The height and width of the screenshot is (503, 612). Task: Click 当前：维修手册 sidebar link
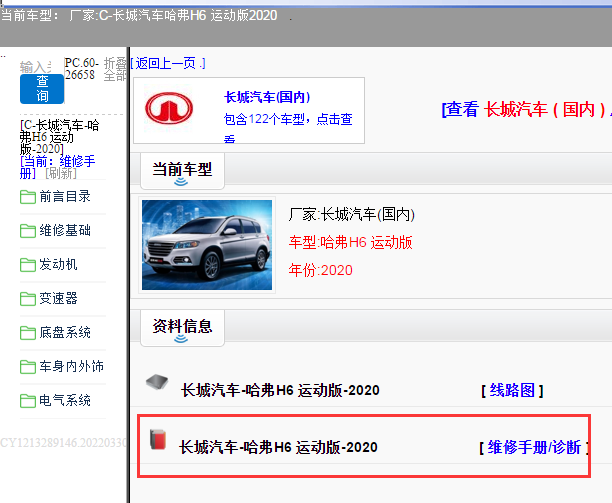pyautogui.click(x=57, y=167)
